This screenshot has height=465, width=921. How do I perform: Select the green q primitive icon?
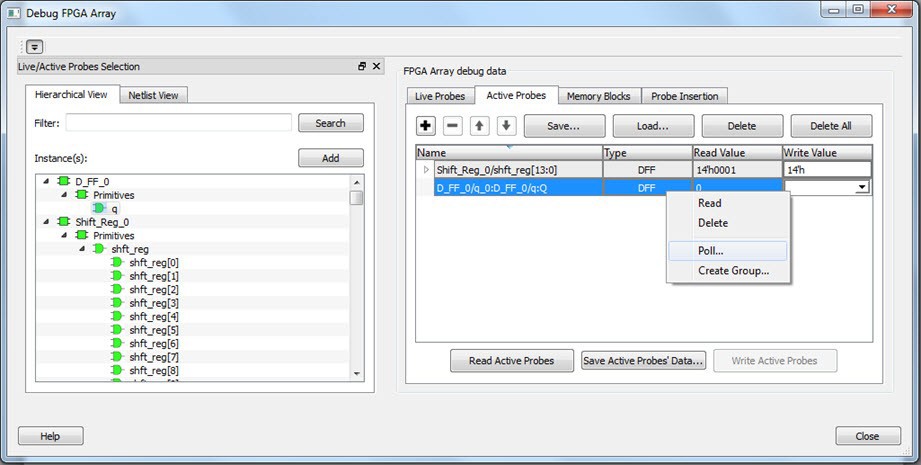99,208
